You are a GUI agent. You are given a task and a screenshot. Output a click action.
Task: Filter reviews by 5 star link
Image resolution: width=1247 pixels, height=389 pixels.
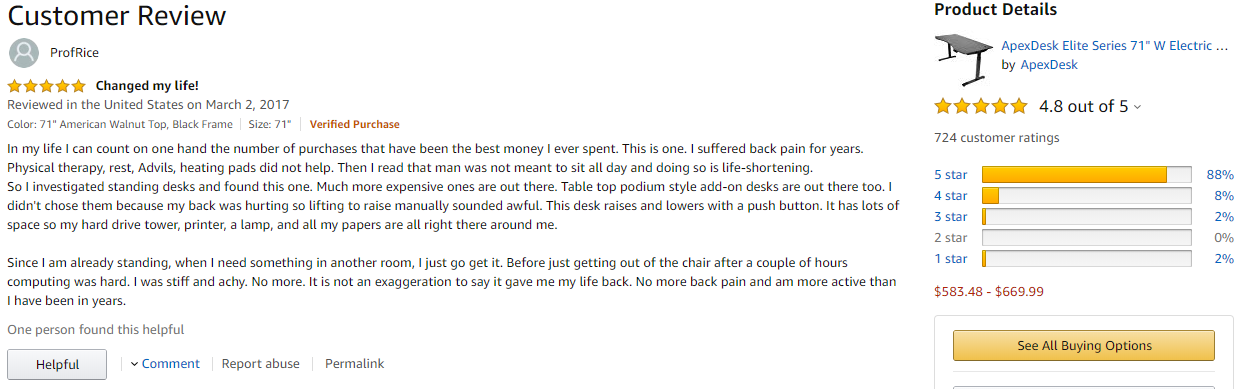click(950, 175)
